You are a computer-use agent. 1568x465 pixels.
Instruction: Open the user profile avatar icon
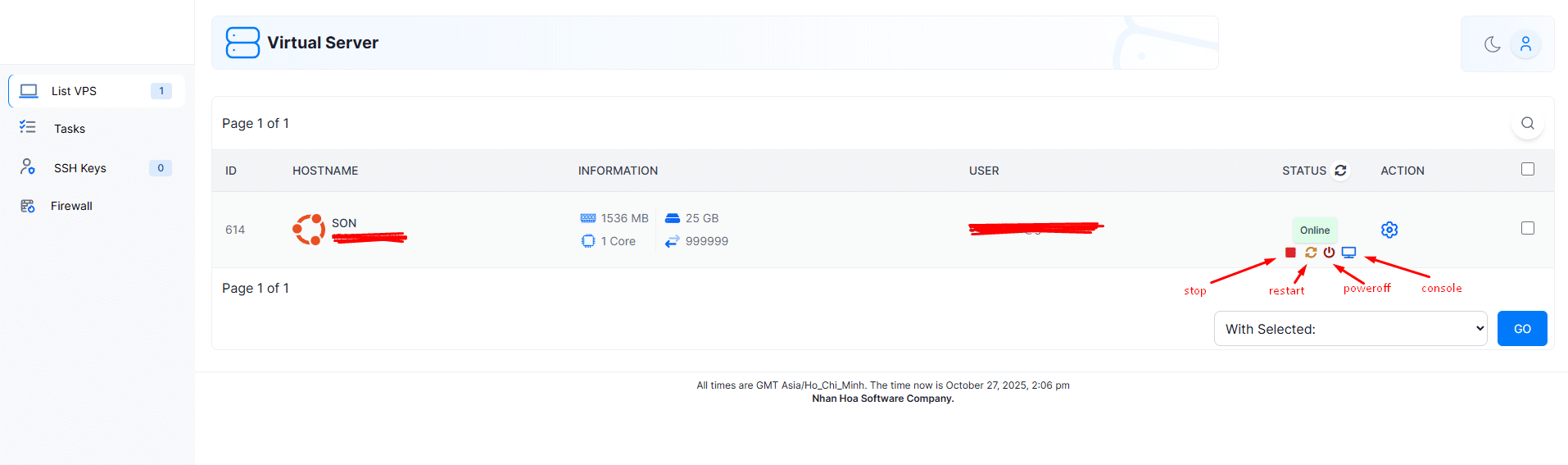click(x=1525, y=44)
